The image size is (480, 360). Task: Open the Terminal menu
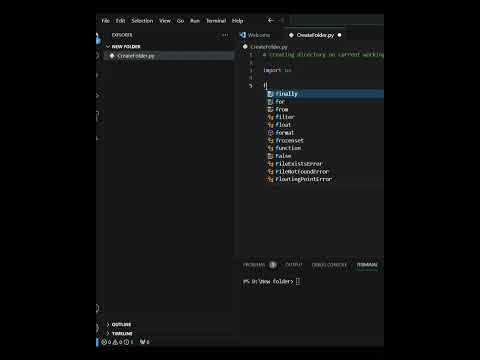pos(216,21)
